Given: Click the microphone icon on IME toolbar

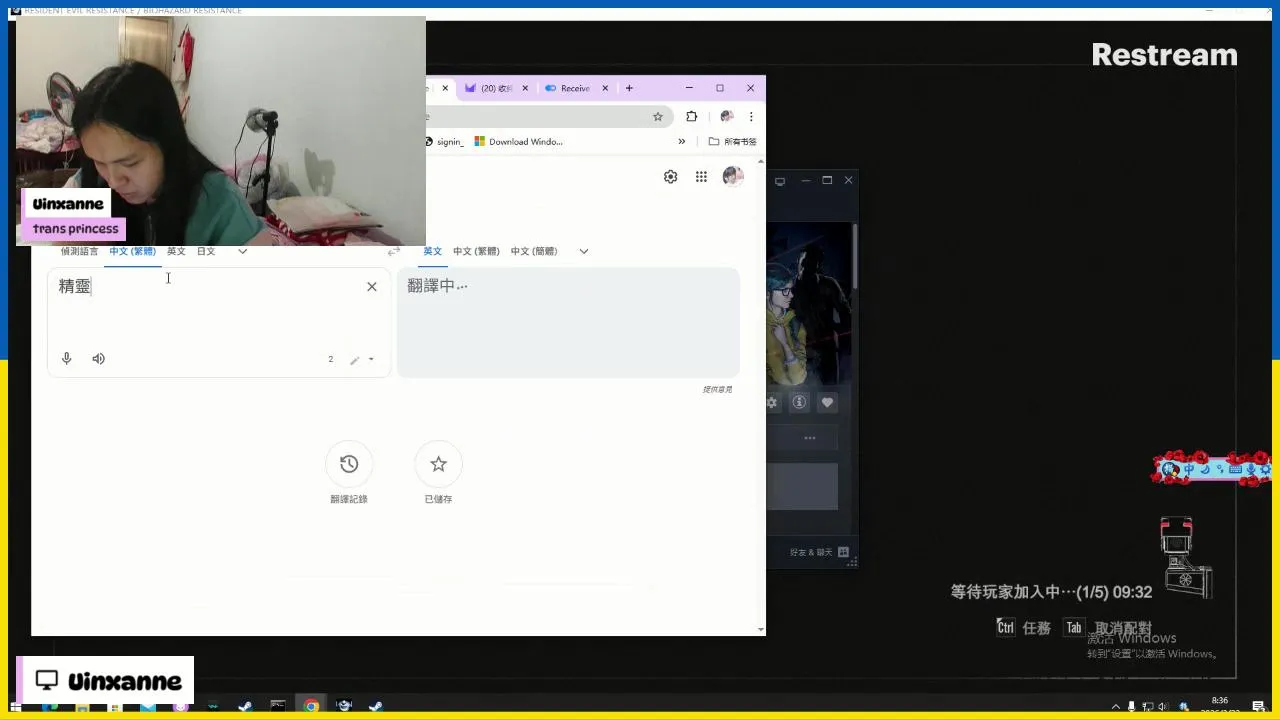Looking at the screenshot, I should [1250, 469].
